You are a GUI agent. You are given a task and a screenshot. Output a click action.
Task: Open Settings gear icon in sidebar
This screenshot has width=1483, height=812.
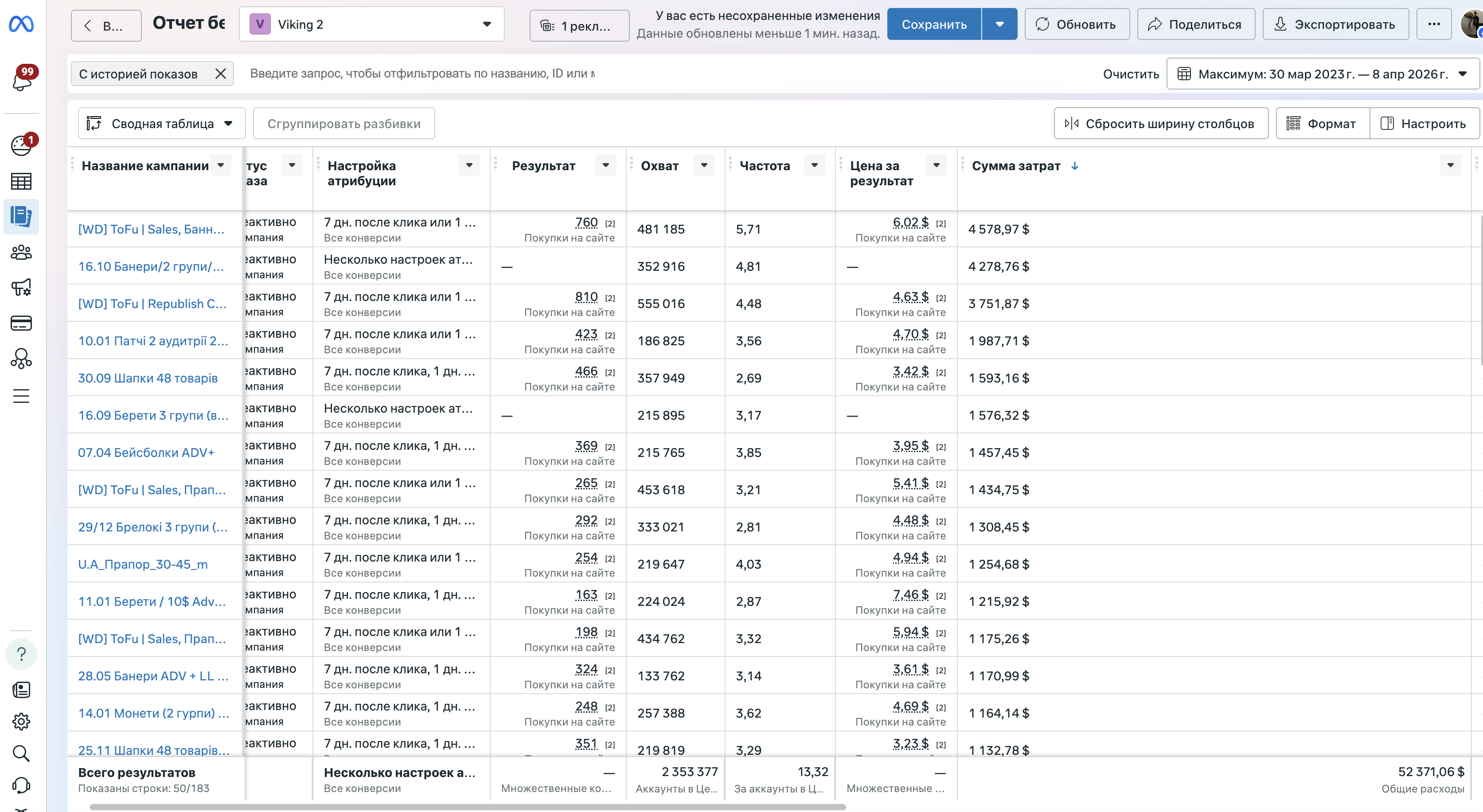21,722
